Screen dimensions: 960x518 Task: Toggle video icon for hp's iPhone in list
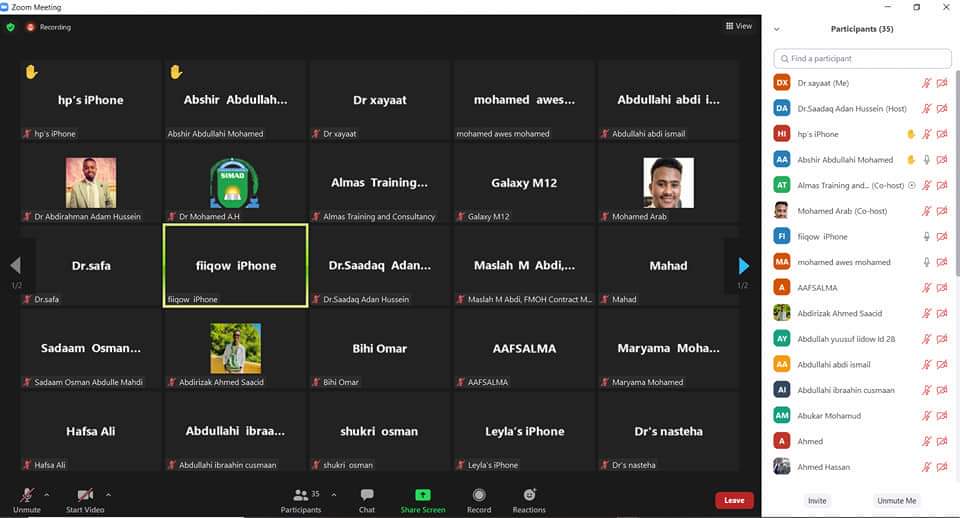pos(942,134)
